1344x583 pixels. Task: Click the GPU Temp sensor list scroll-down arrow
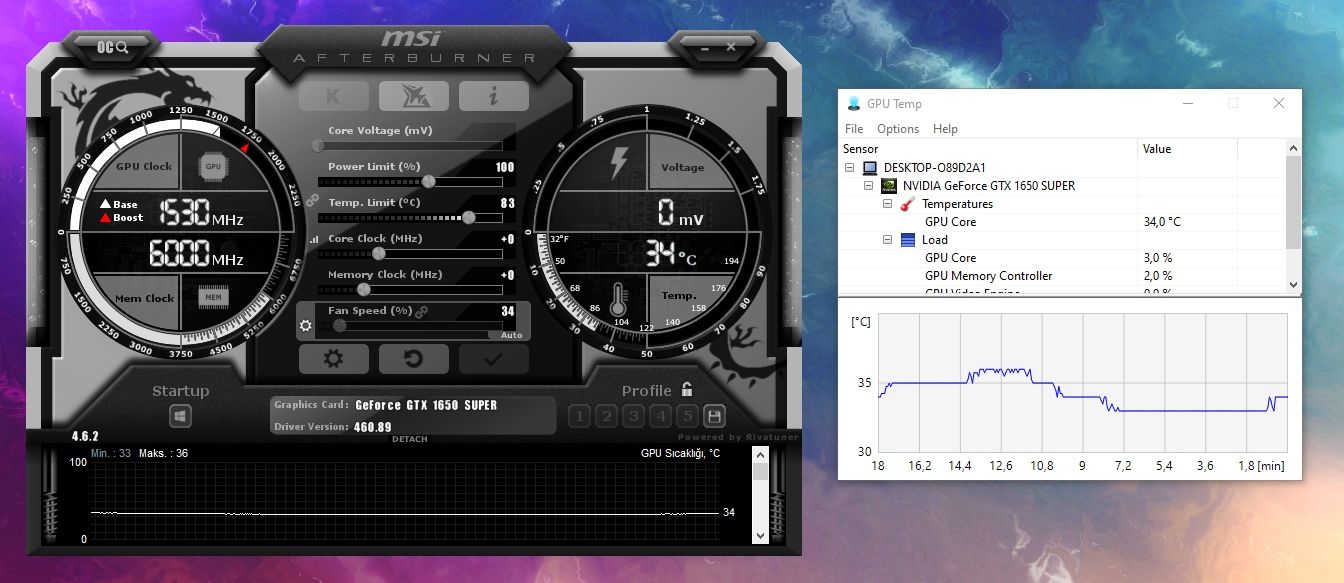coord(1294,285)
